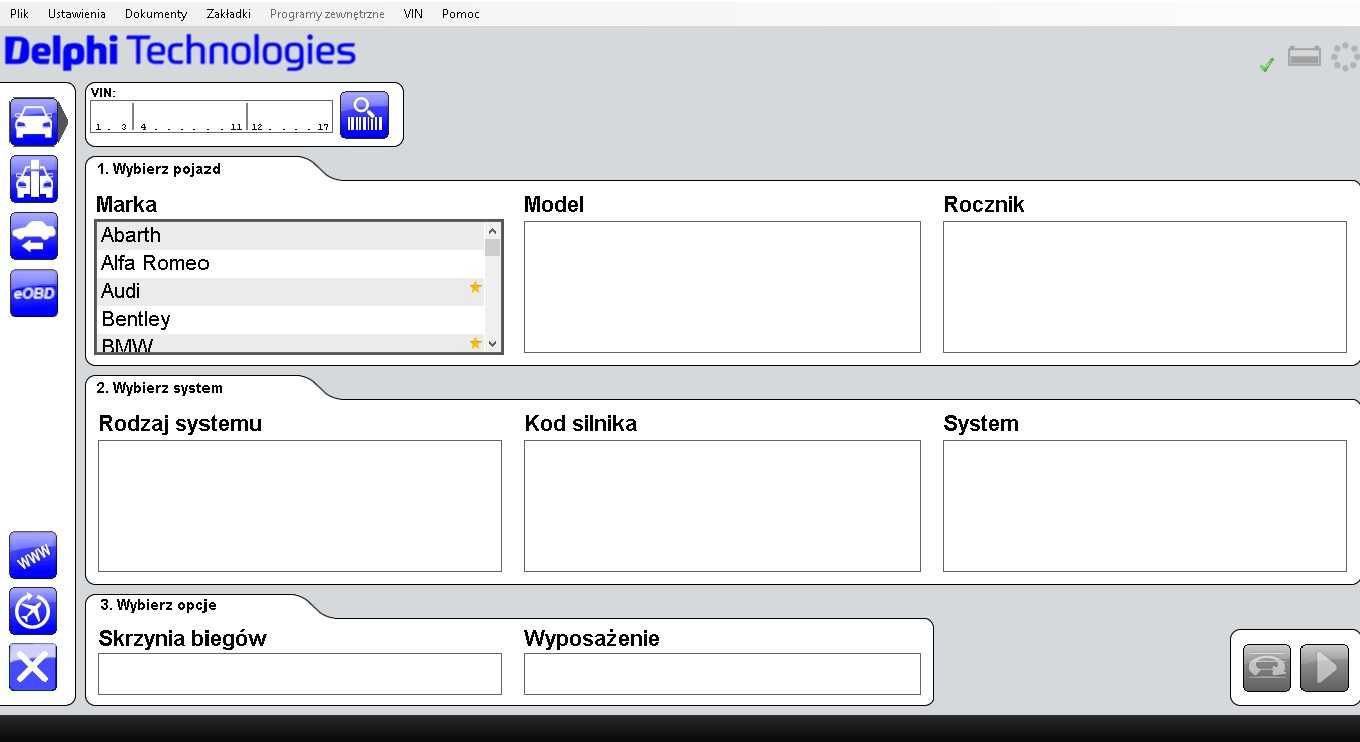Click the flight recorder airplane icon
Image resolution: width=1360 pixels, height=742 pixels.
point(33,611)
